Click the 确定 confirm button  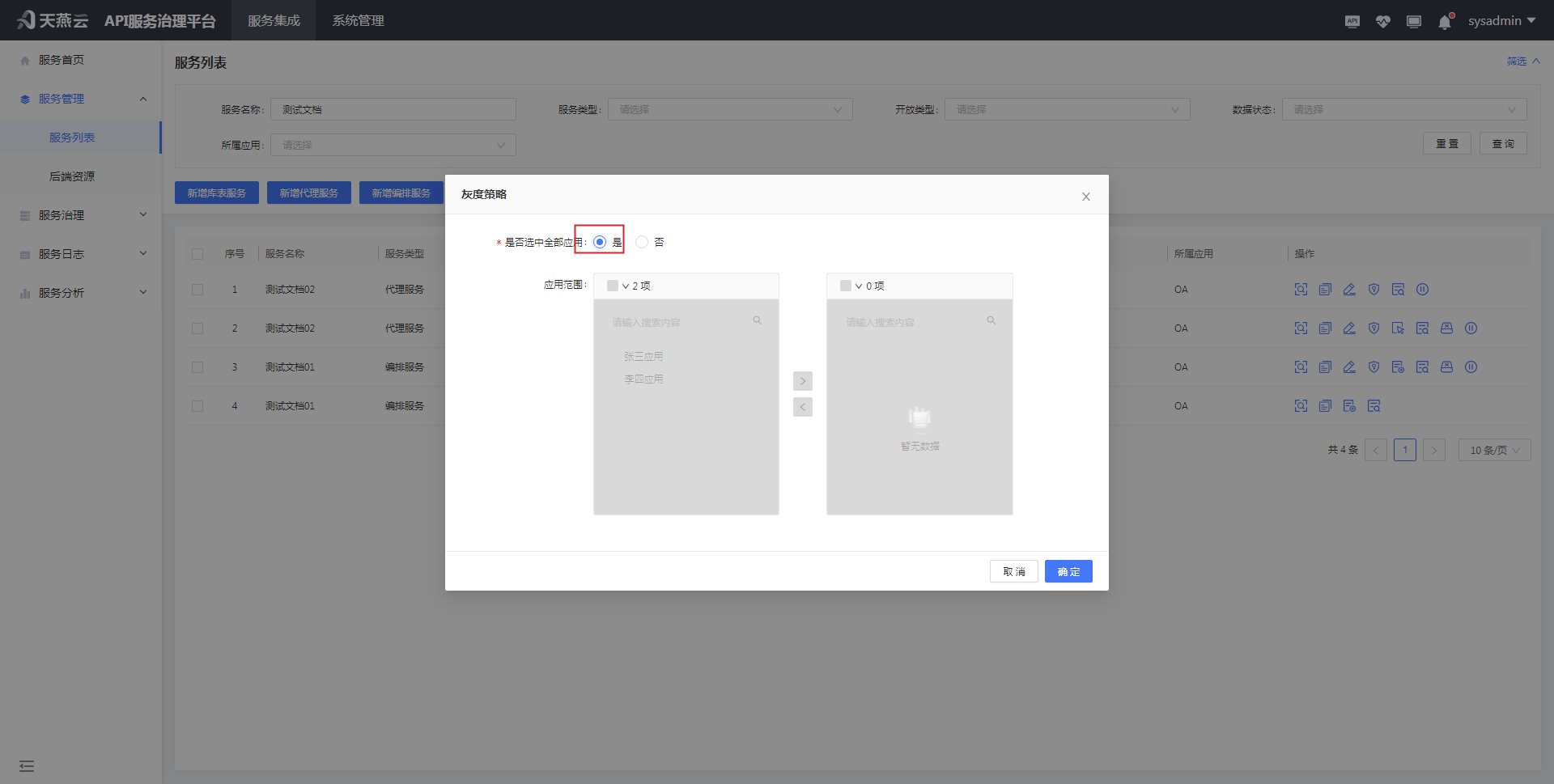(x=1068, y=571)
